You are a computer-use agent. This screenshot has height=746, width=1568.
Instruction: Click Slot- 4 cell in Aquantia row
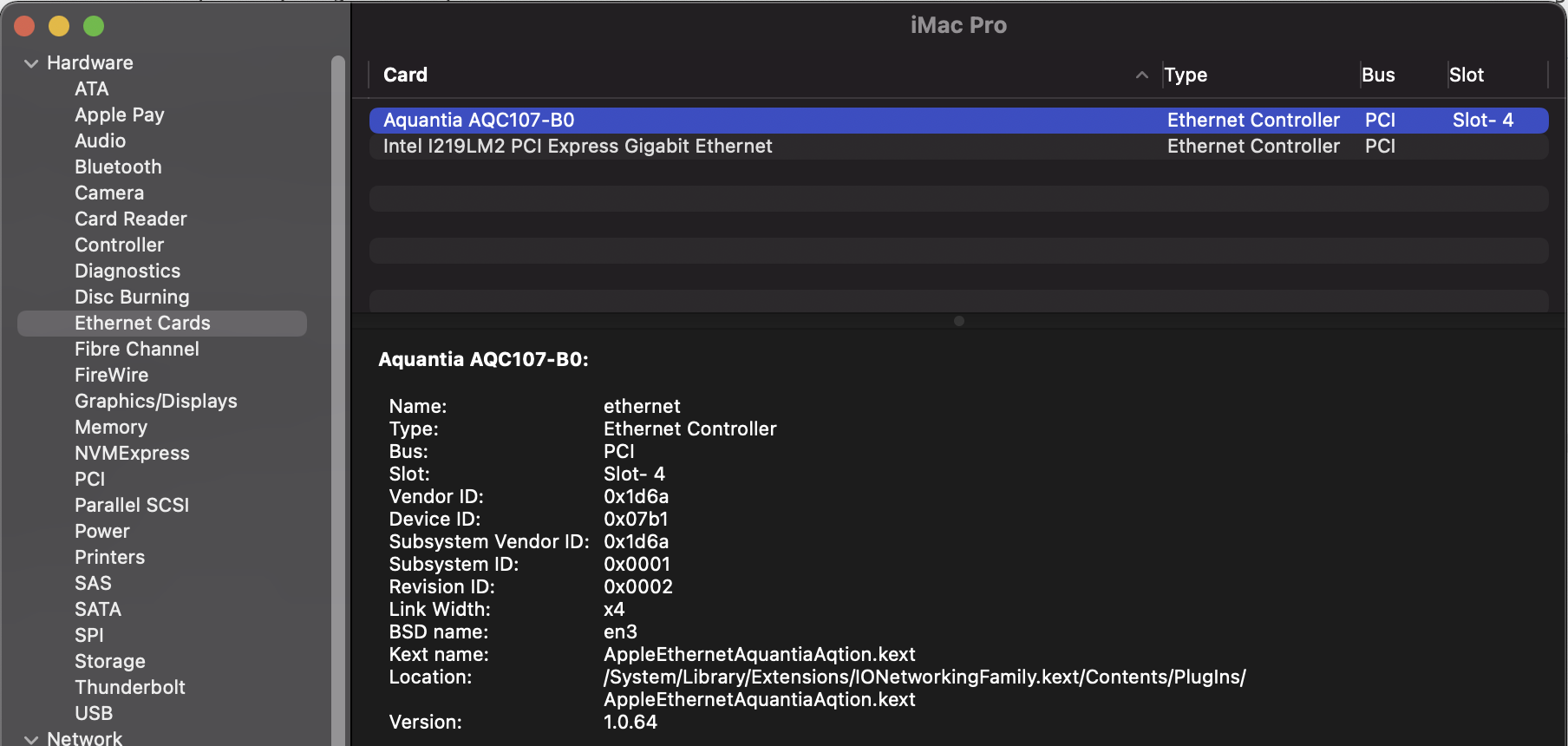tap(1483, 121)
